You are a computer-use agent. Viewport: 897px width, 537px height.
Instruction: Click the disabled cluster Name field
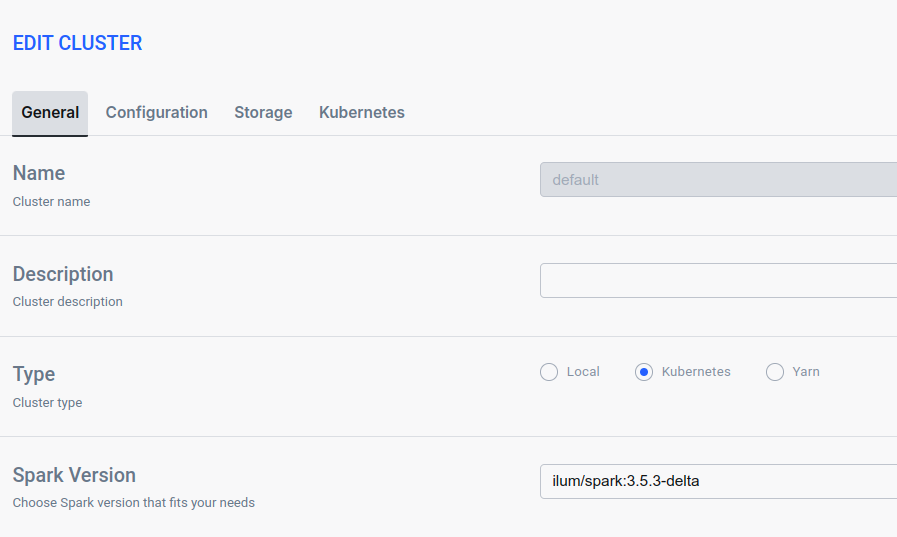pyautogui.click(x=718, y=180)
